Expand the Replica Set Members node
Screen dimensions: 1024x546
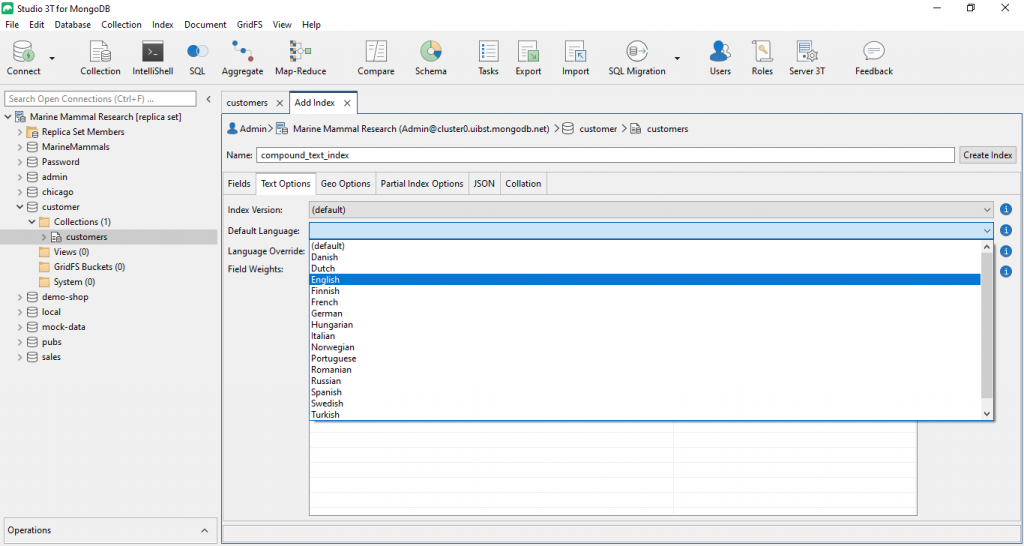(20, 132)
